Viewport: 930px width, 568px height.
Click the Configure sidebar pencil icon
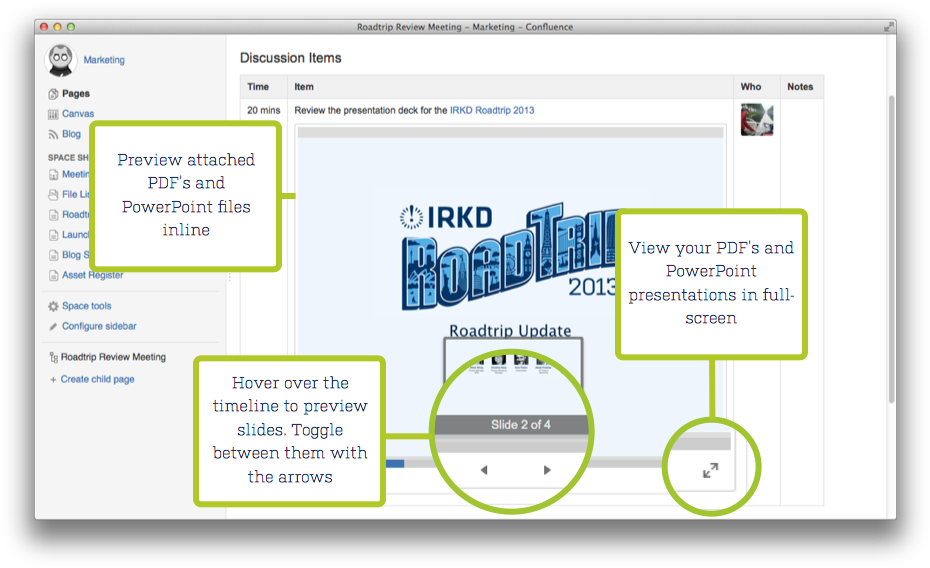pyautogui.click(x=53, y=327)
